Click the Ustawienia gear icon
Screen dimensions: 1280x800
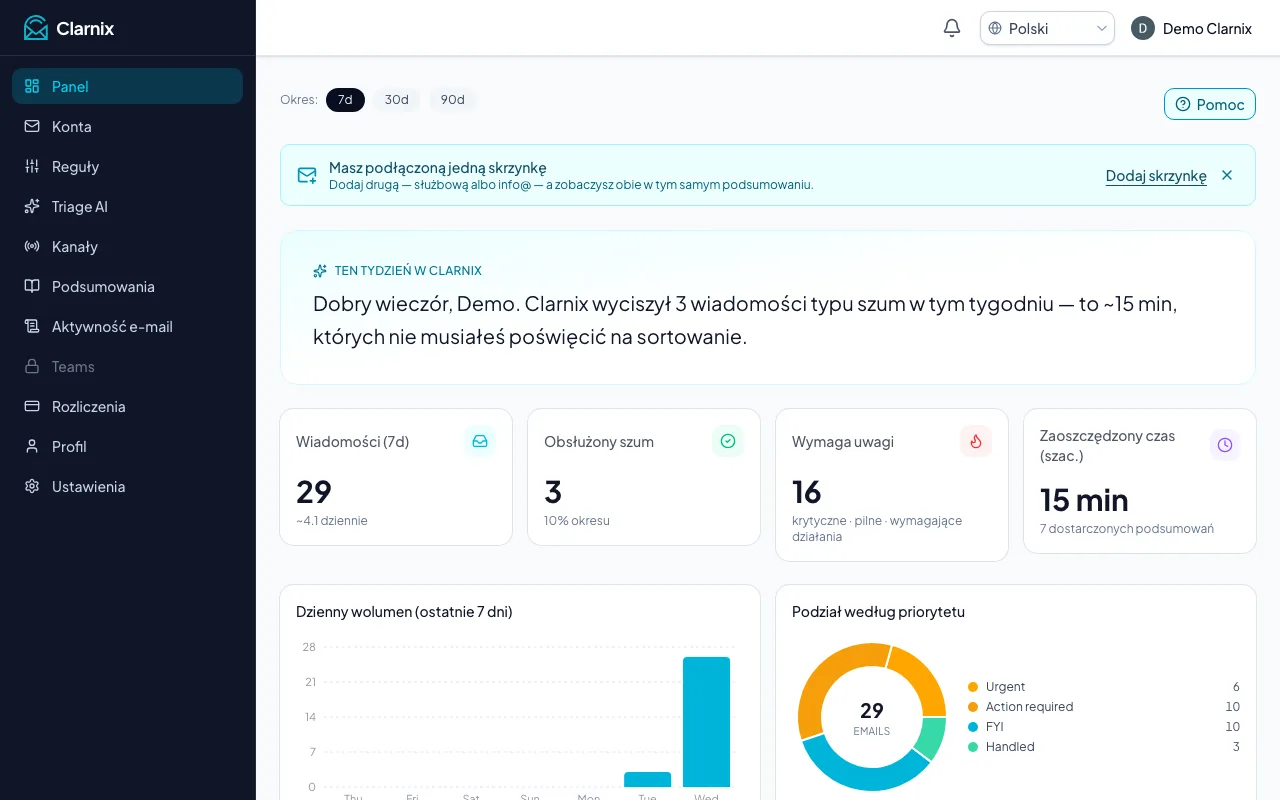click(x=32, y=486)
